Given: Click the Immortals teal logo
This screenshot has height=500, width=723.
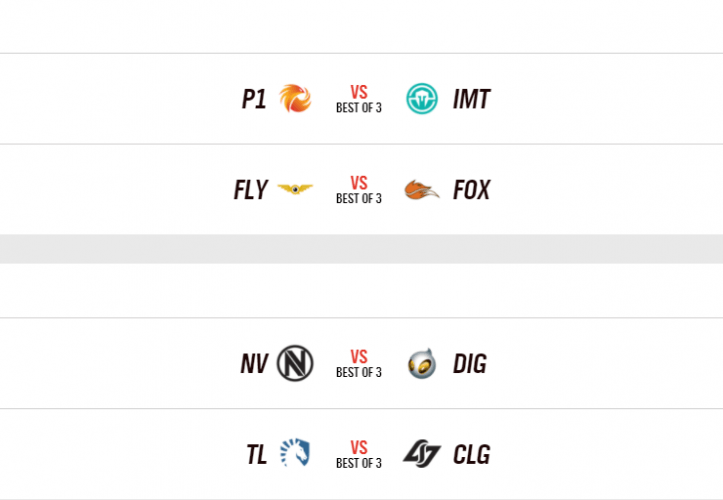Looking at the screenshot, I should pyautogui.click(x=422, y=99).
